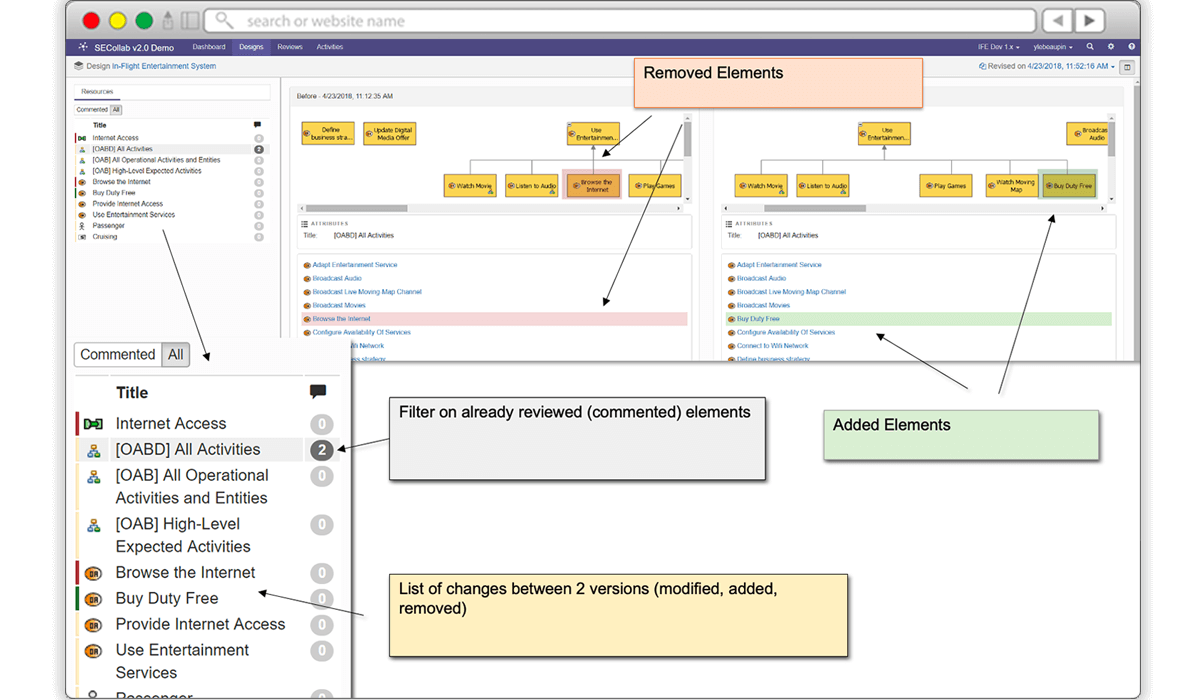
Task: Select the Watch Moving Map diagram node
Action: click(1011, 185)
